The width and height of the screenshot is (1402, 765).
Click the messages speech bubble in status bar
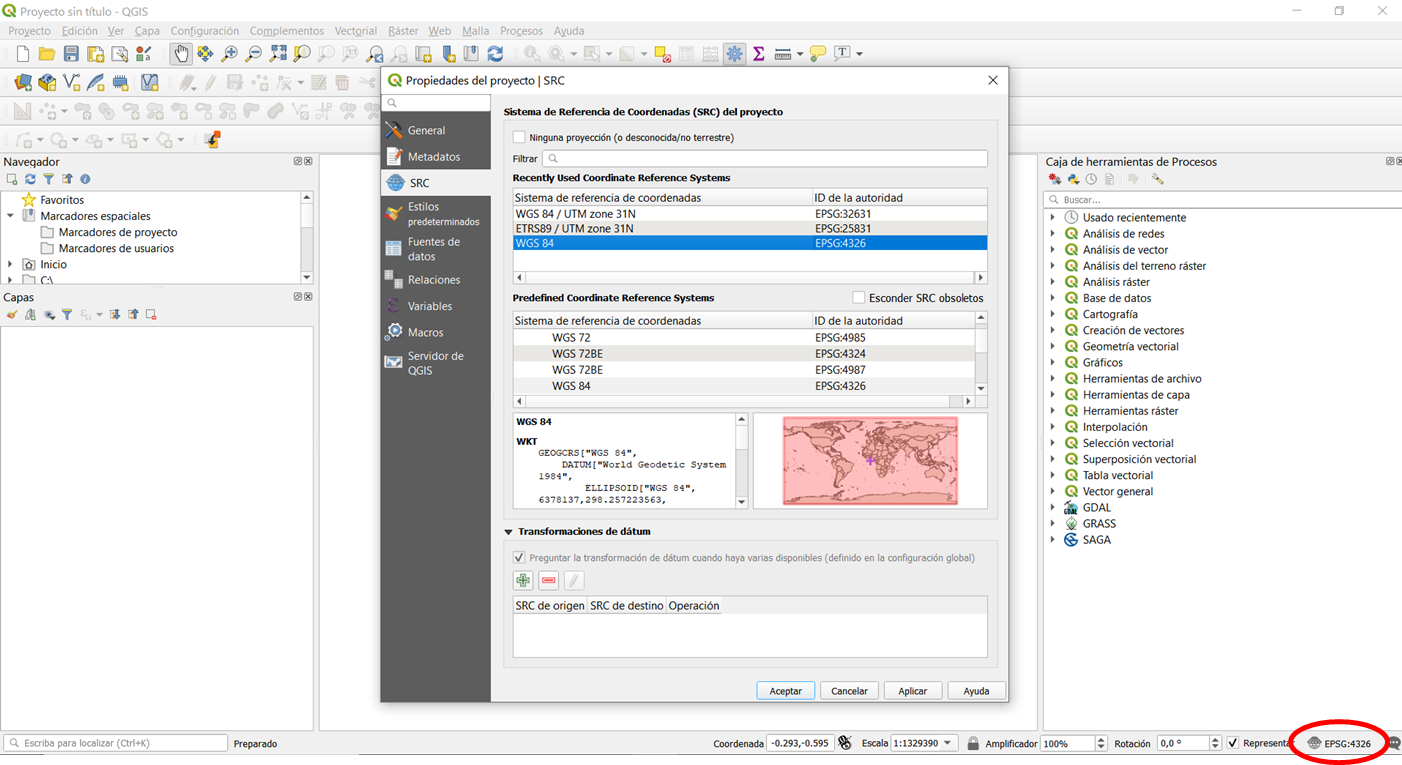click(1393, 743)
